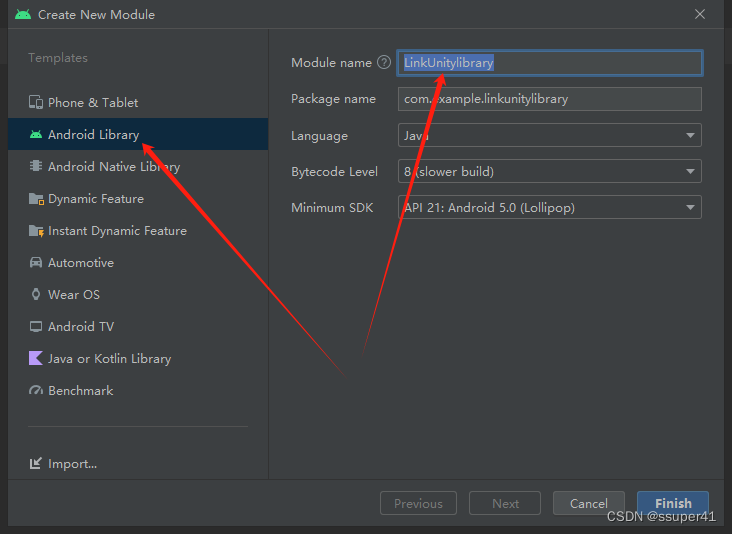Viewport: 732px width, 534px height.
Task: Open Import... option
Action: (63, 464)
